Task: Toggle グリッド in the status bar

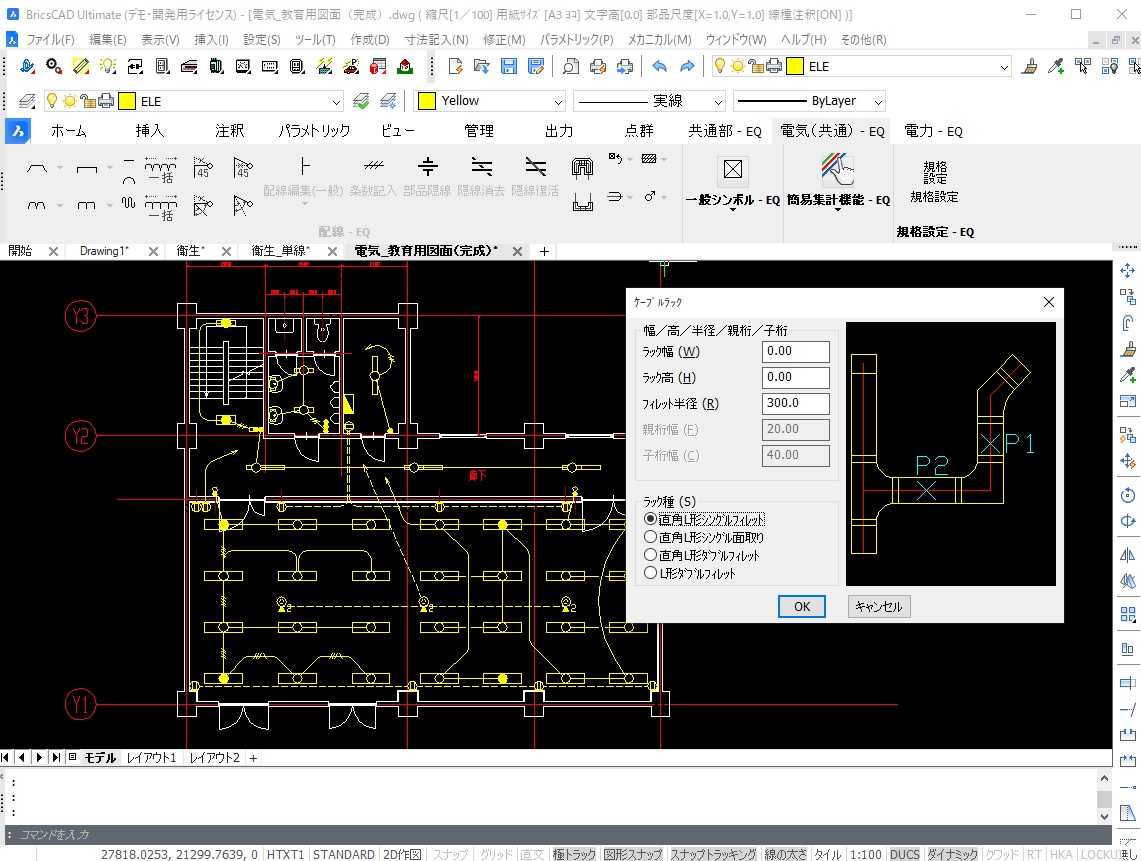Action: pos(496,854)
